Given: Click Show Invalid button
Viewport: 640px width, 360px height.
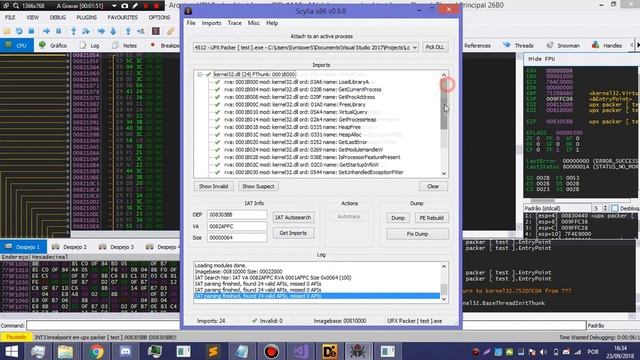Looking at the screenshot, I should coord(213,187).
